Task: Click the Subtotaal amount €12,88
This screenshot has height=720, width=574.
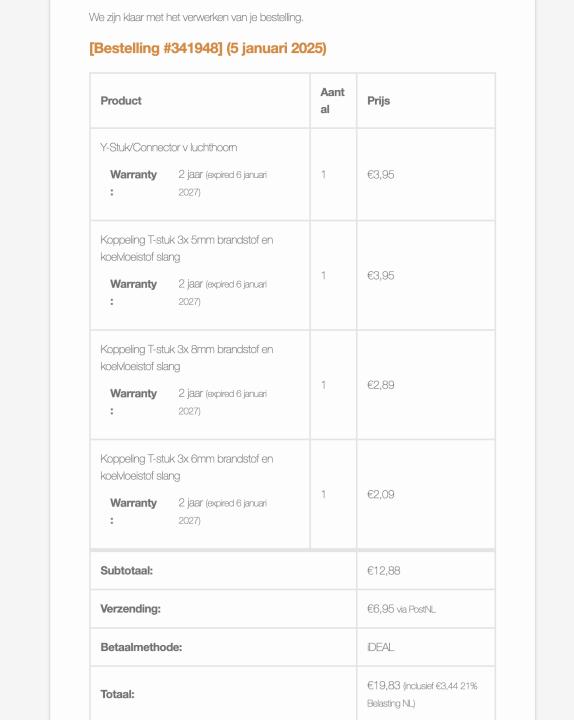Action: click(x=383, y=570)
